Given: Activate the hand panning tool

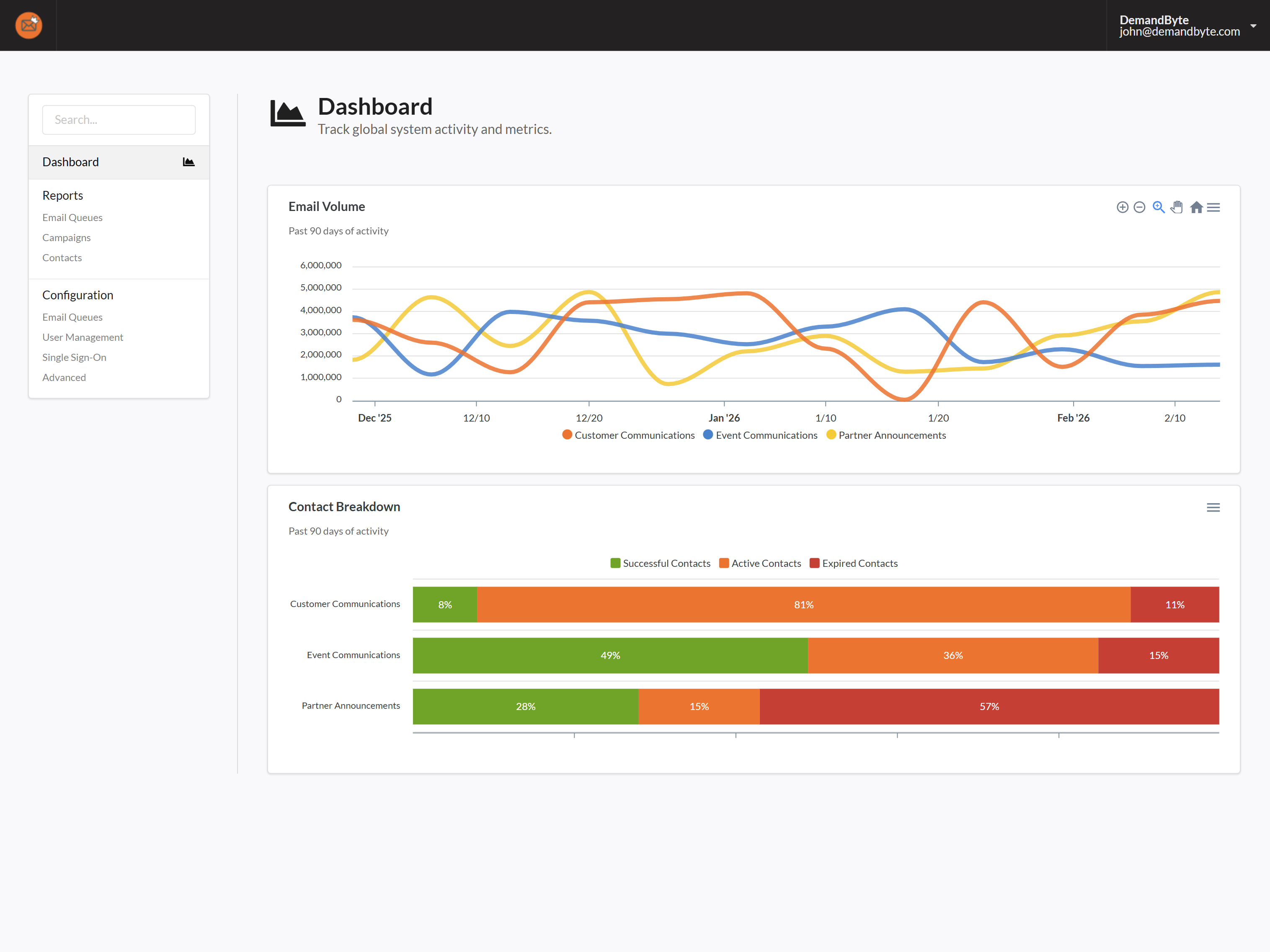Looking at the screenshot, I should tap(1177, 207).
